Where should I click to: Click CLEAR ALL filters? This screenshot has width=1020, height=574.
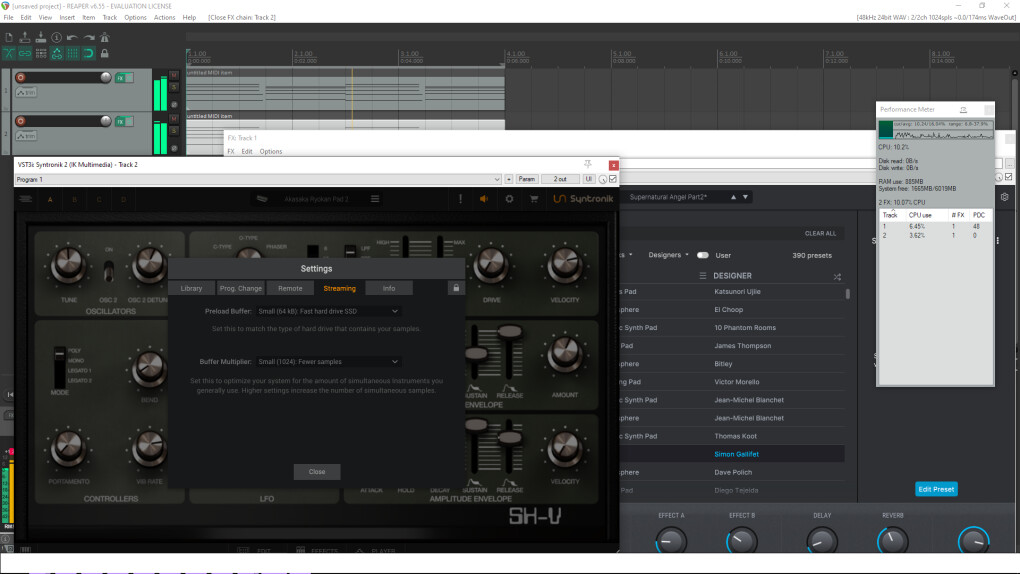click(x=820, y=234)
